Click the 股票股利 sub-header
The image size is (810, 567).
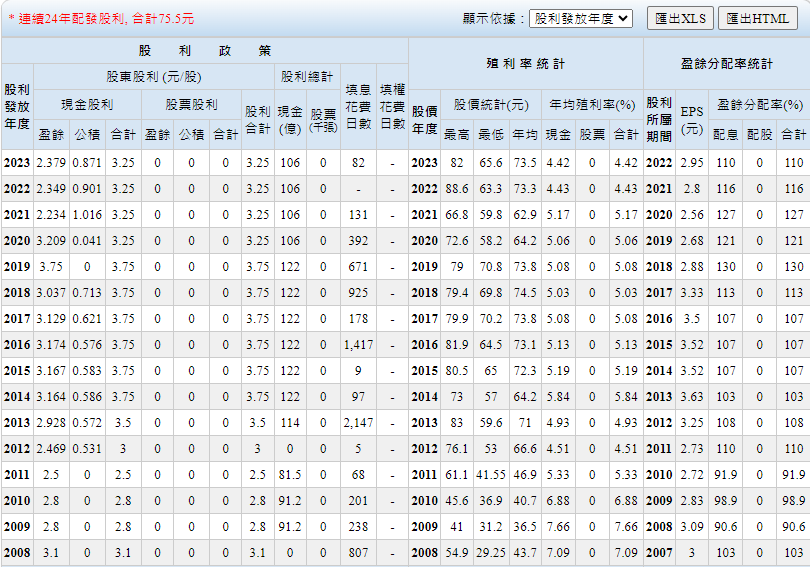click(x=191, y=103)
